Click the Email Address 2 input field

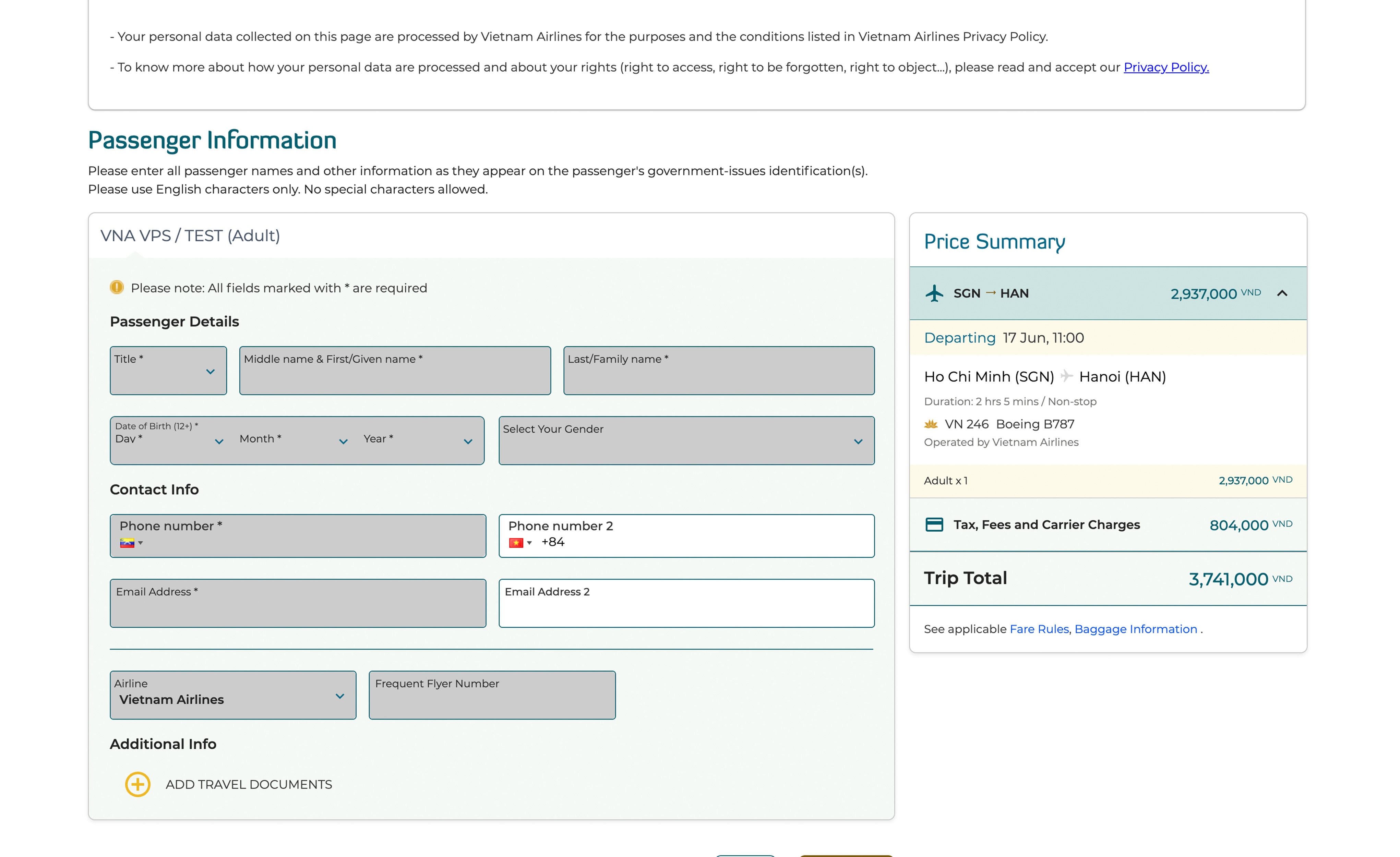686,604
